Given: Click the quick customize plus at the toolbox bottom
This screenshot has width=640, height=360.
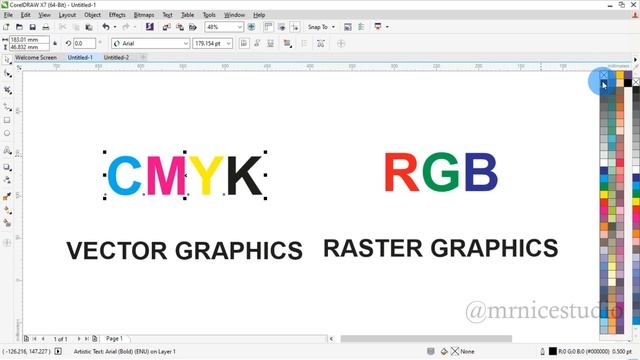Looking at the screenshot, I should tap(7, 243).
